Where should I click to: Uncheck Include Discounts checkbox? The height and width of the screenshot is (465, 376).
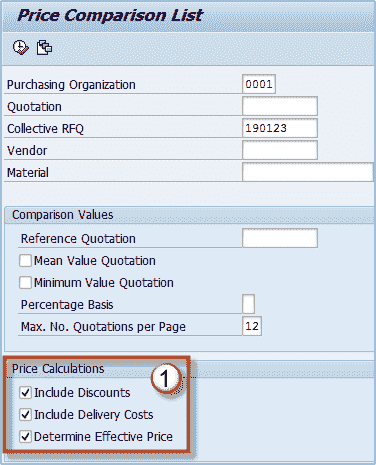coord(25,393)
